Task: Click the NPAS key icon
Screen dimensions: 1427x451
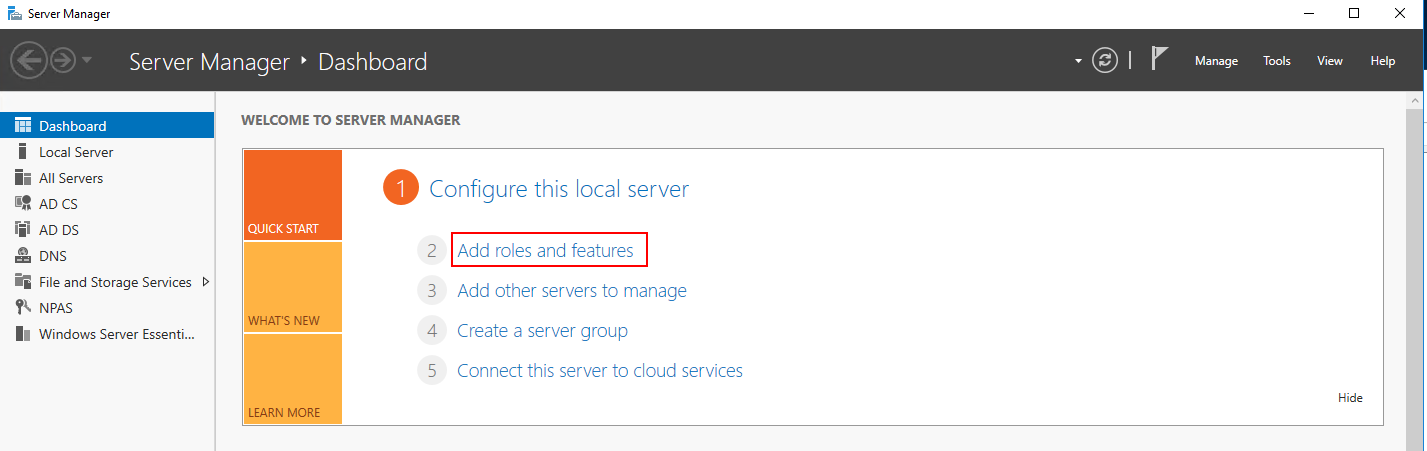Action: click(x=23, y=308)
